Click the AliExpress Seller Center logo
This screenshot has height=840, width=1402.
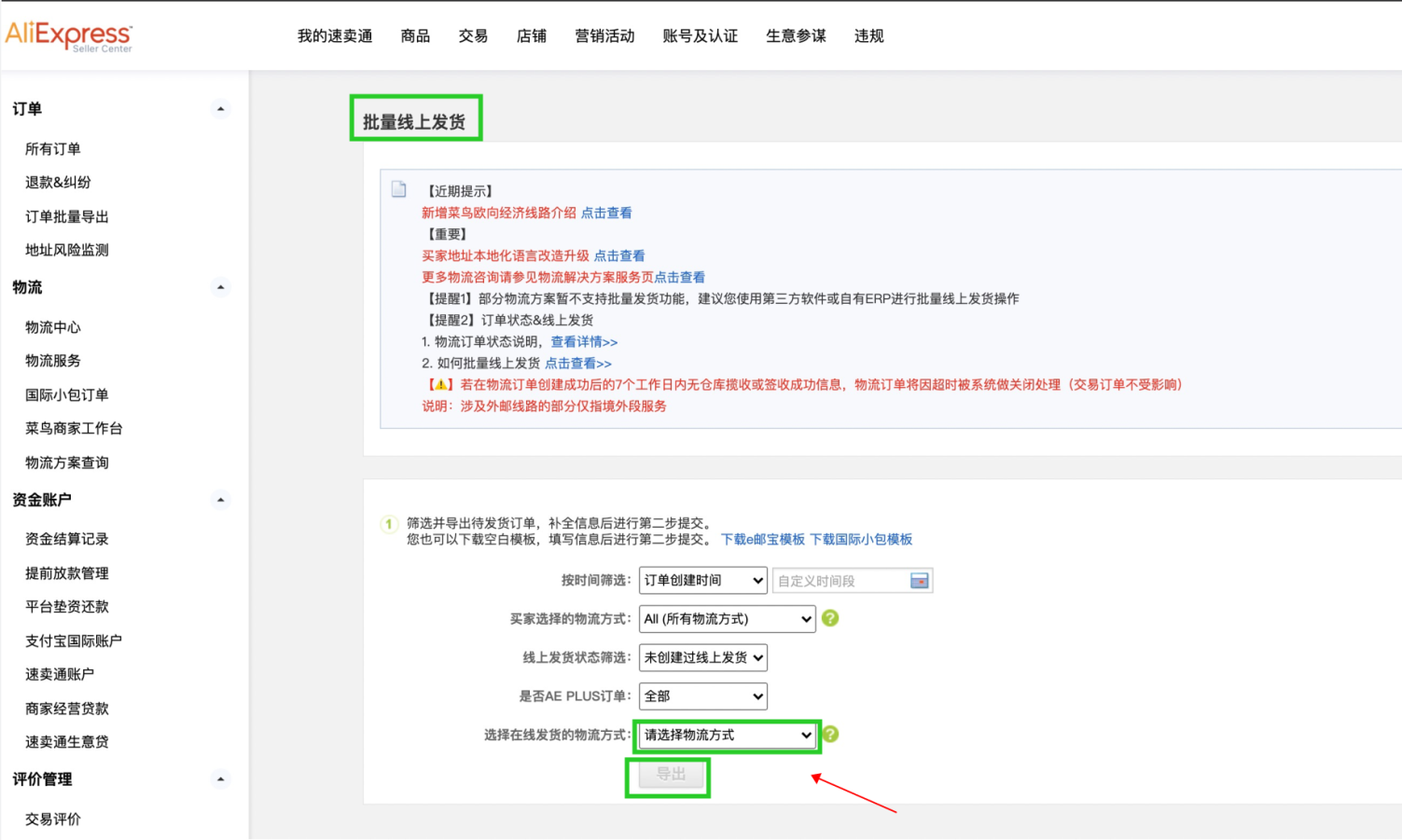[x=69, y=35]
